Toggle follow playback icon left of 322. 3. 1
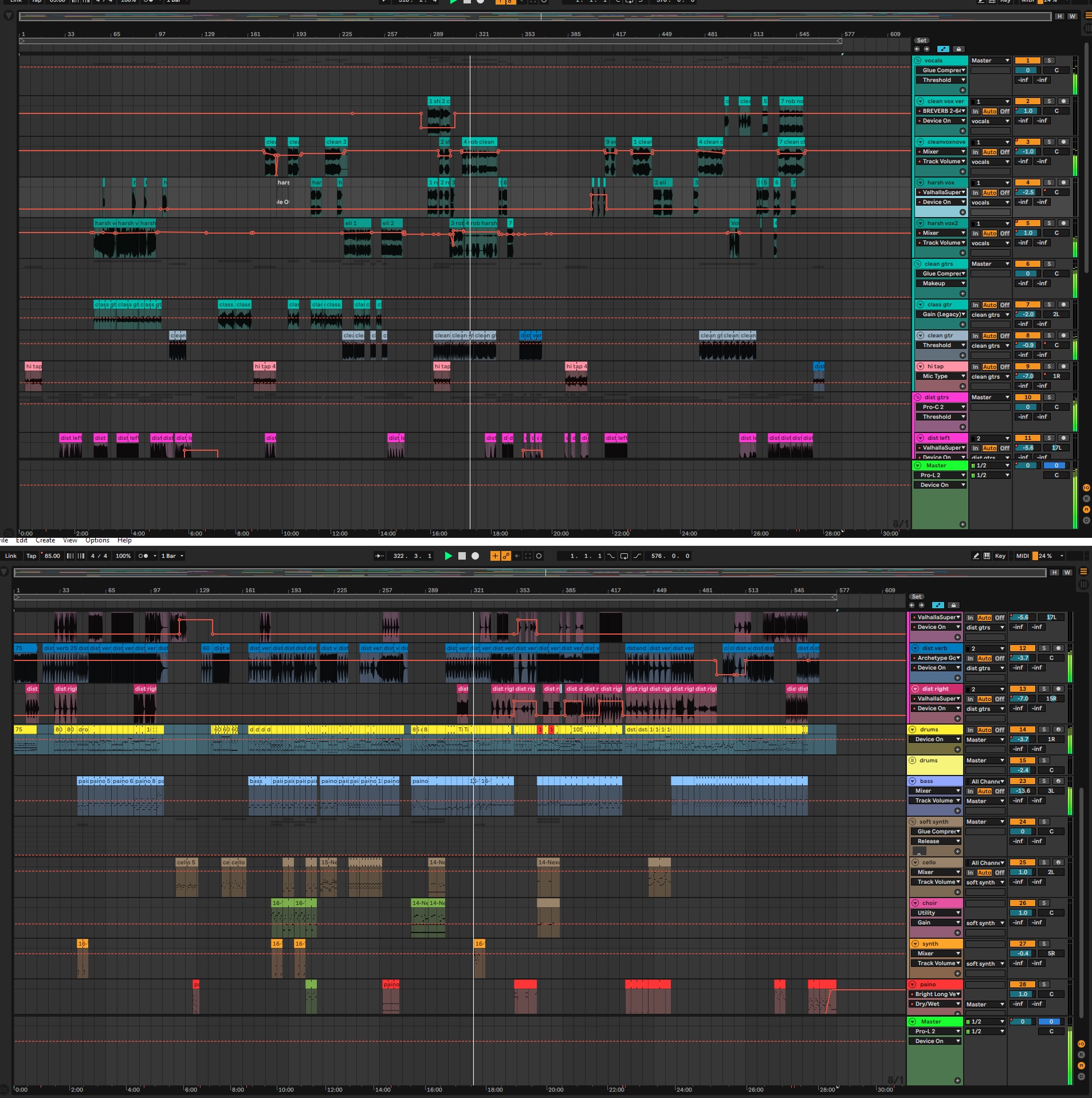 (x=379, y=556)
